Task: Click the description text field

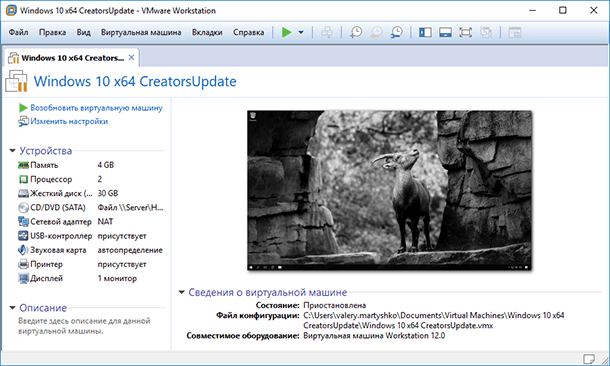Action: coord(84,326)
